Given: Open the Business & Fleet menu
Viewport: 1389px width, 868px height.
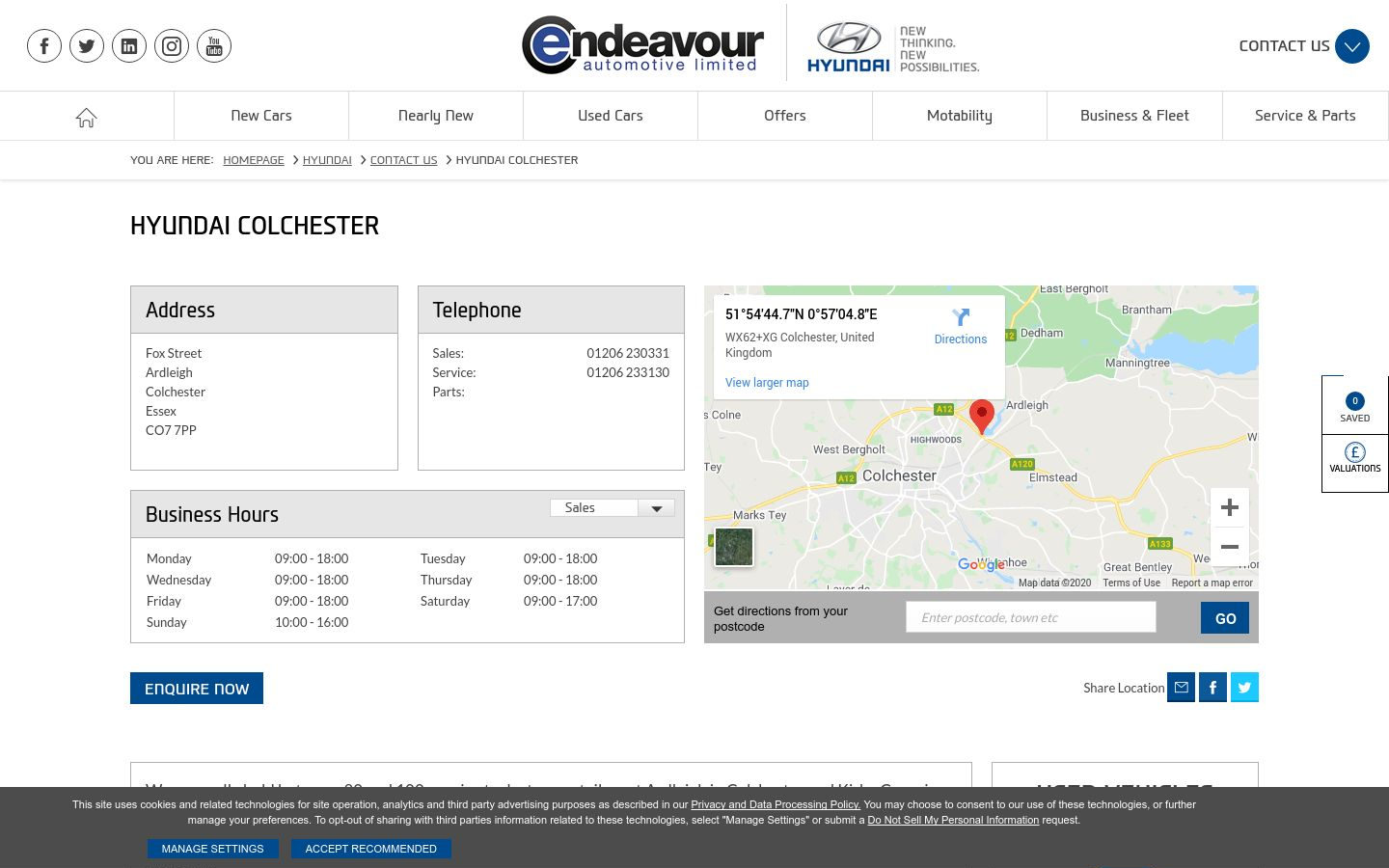Looking at the screenshot, I should pyautogui.click(x=1134, y=116).
